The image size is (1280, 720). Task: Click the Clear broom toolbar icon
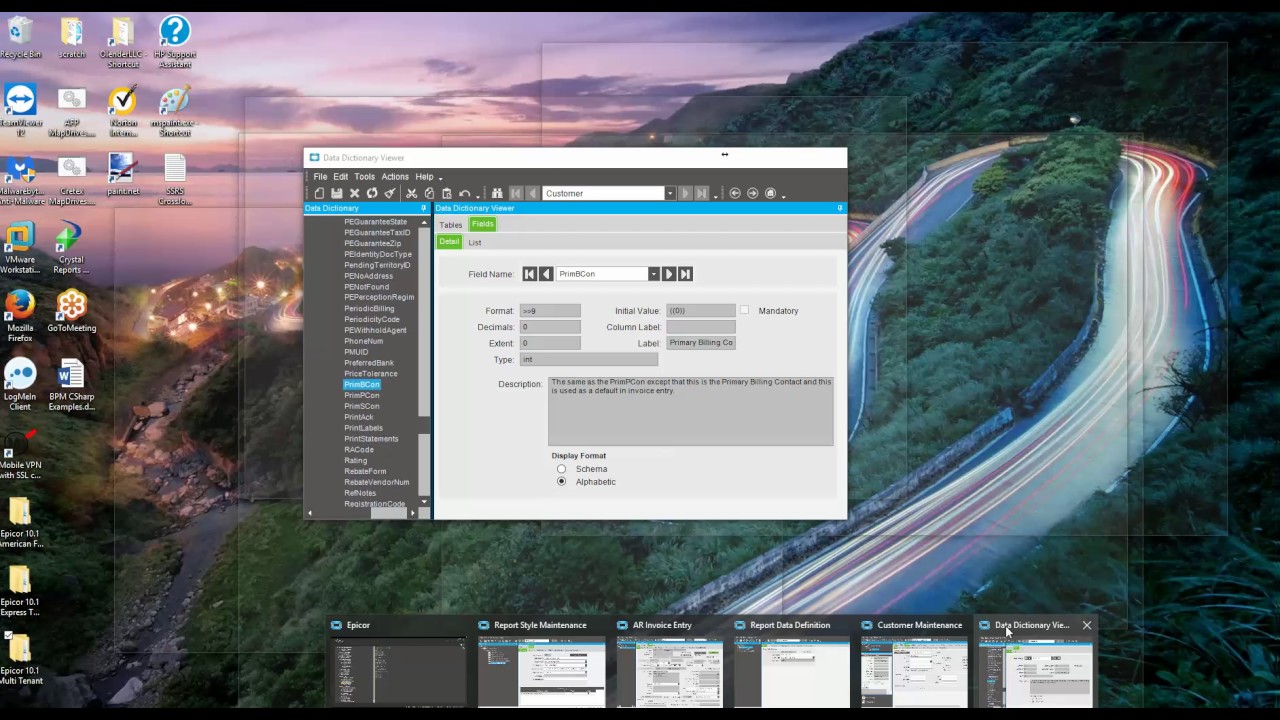[390, 193]
